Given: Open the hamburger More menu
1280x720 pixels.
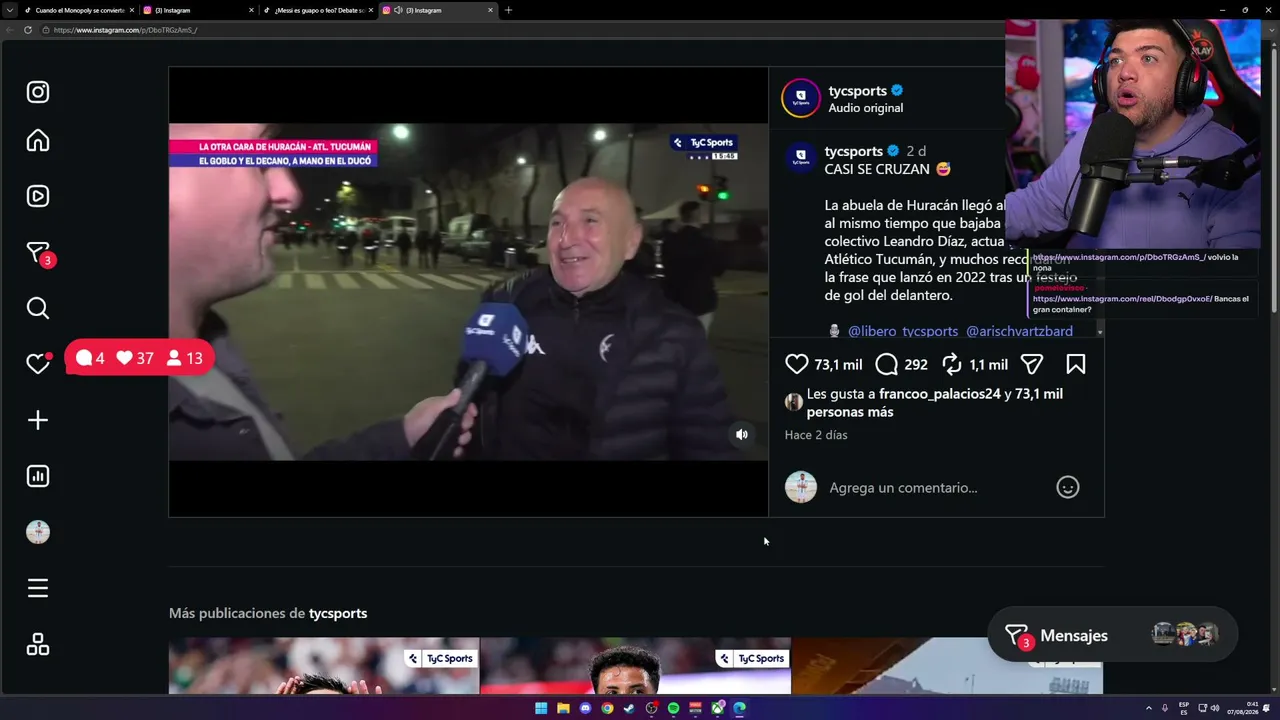Looking at the screenshot, I should point(38,588).
